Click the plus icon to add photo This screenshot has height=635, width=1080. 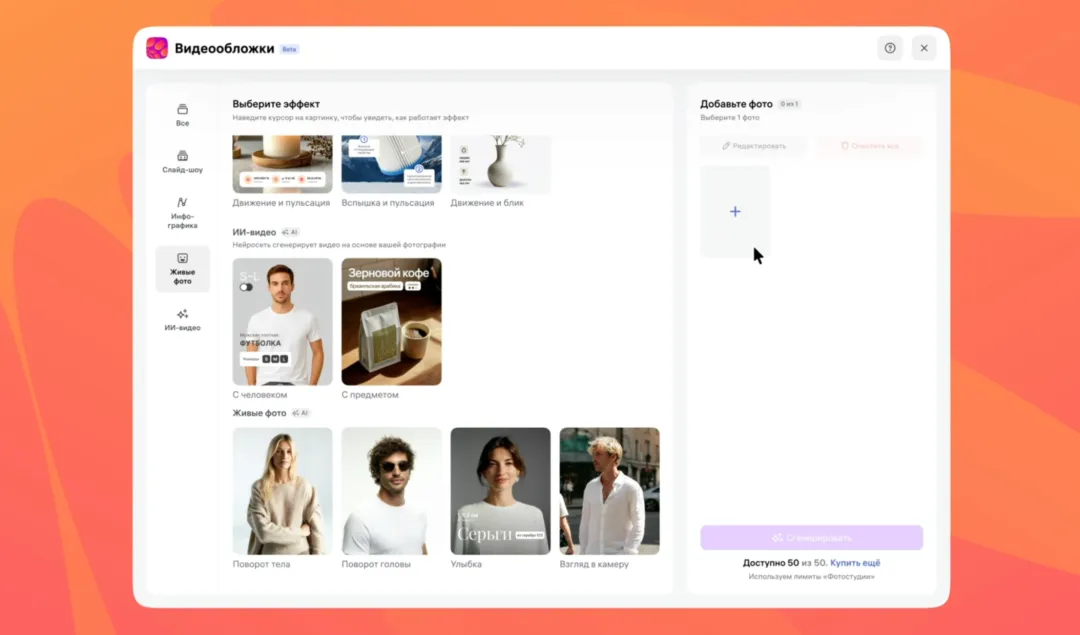click(735, 212)
